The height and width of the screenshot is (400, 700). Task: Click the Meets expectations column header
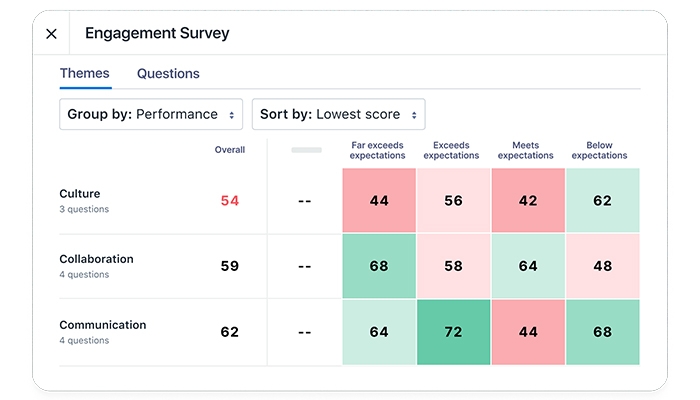click(526, 150)
